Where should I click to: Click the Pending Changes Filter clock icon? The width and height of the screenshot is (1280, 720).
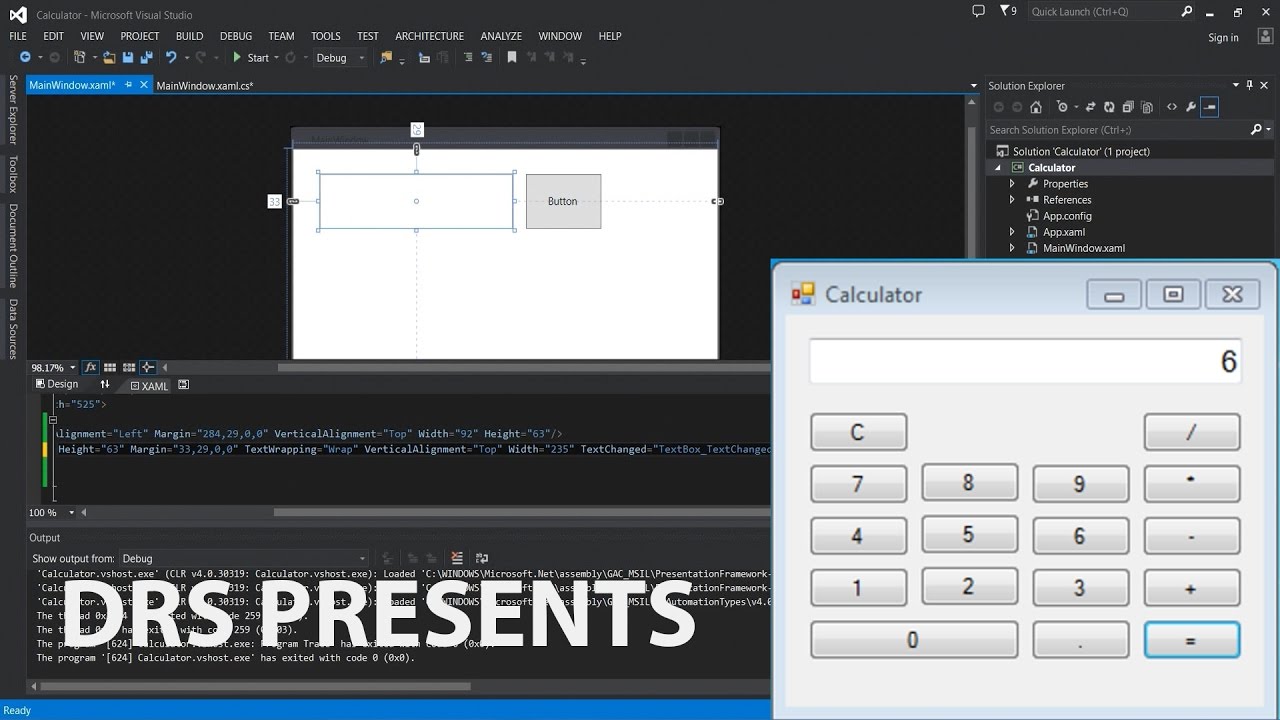[x=1061, y=107]
